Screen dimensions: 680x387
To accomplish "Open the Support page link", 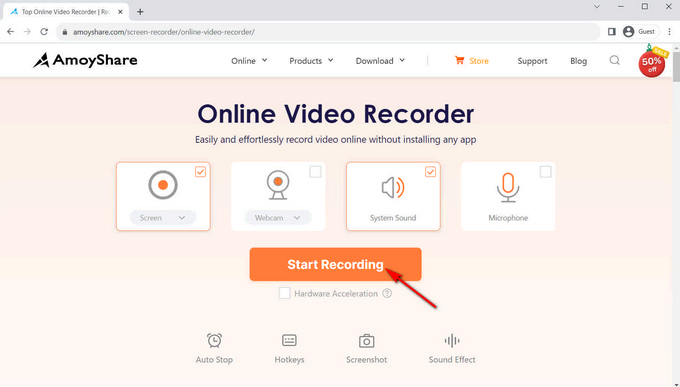I will point(532,61).
